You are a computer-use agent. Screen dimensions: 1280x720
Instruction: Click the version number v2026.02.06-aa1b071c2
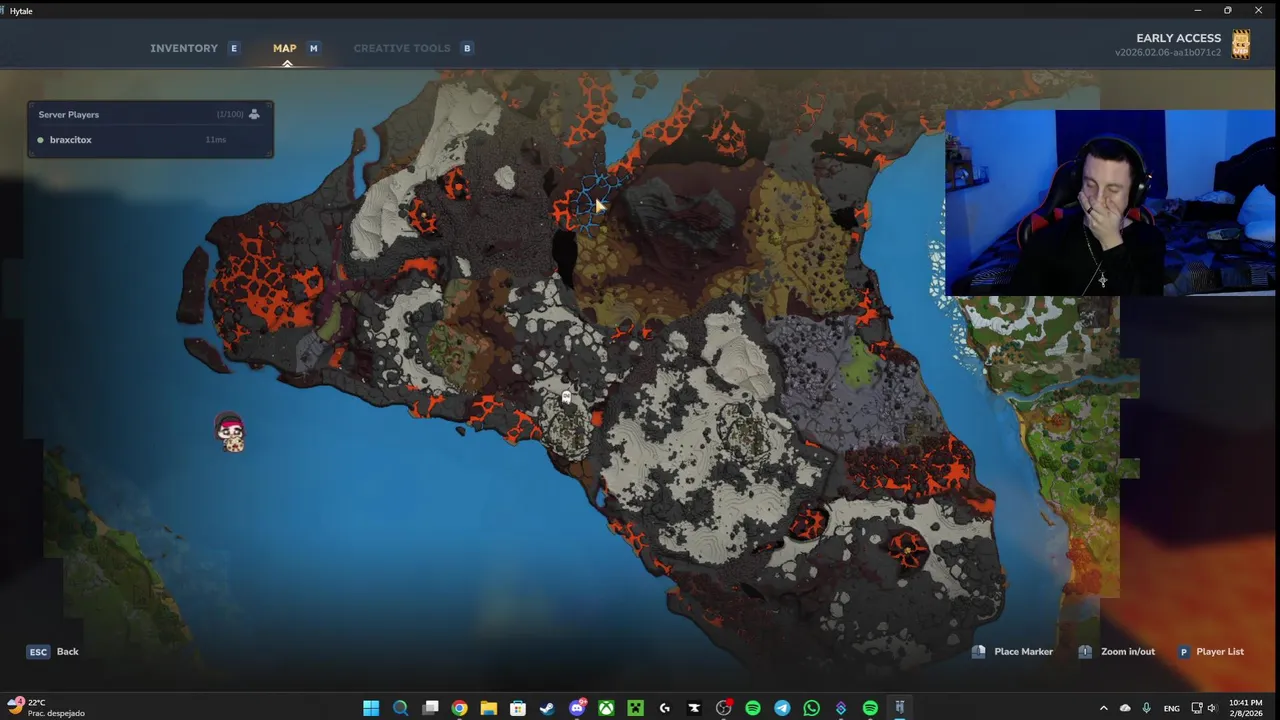point(1168,53)
